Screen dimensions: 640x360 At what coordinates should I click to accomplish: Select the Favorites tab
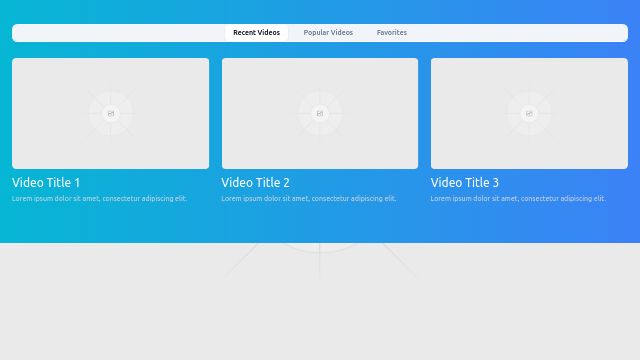point(392,33)
